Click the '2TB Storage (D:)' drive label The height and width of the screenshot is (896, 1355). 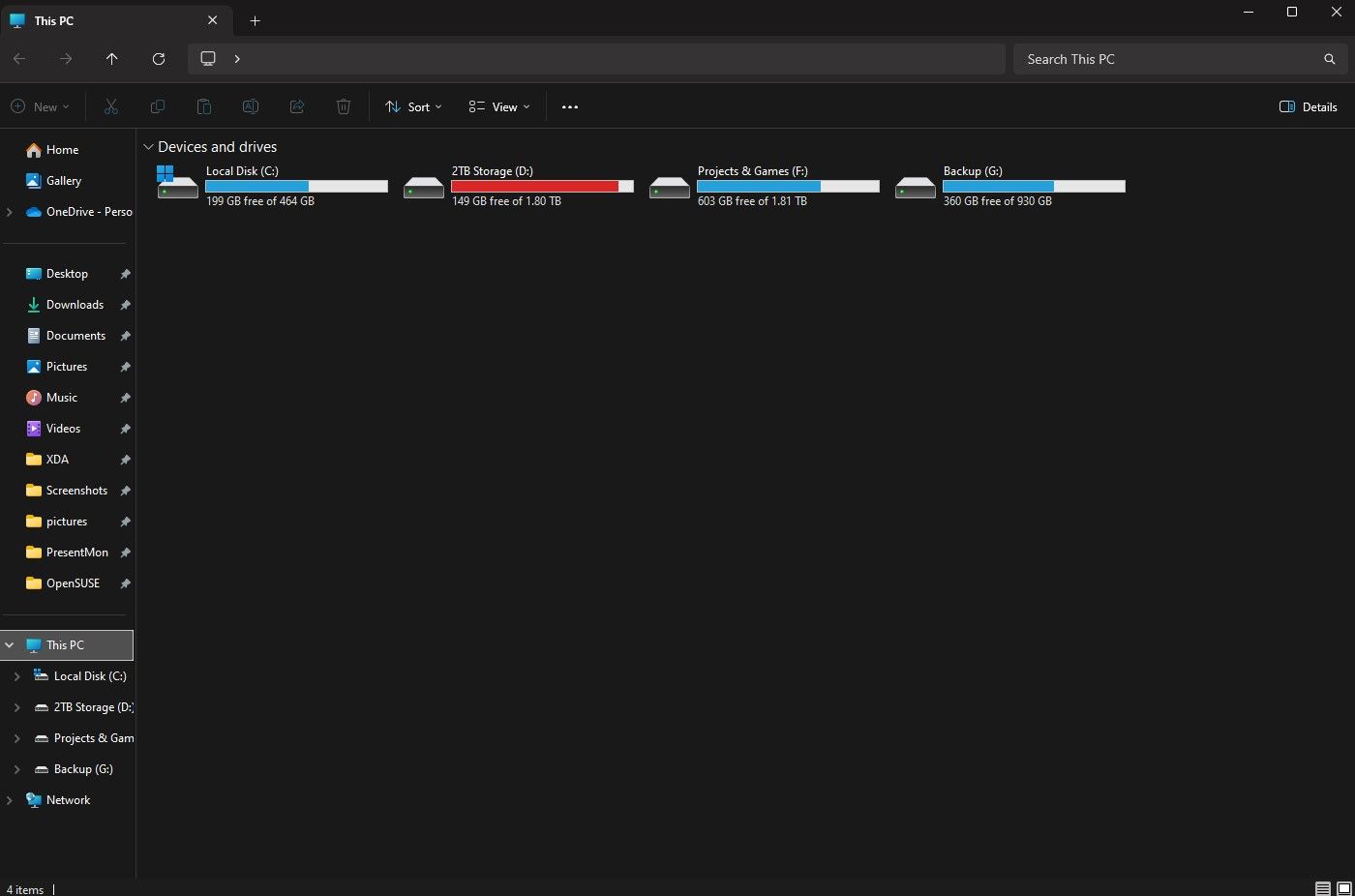[x=493, y=171]
